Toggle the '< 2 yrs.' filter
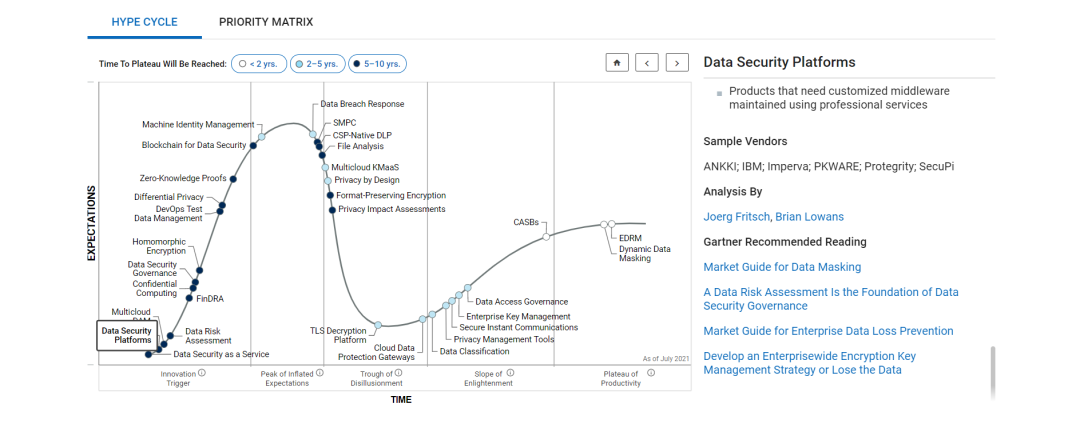1080x424 pixels. point(259,63)
